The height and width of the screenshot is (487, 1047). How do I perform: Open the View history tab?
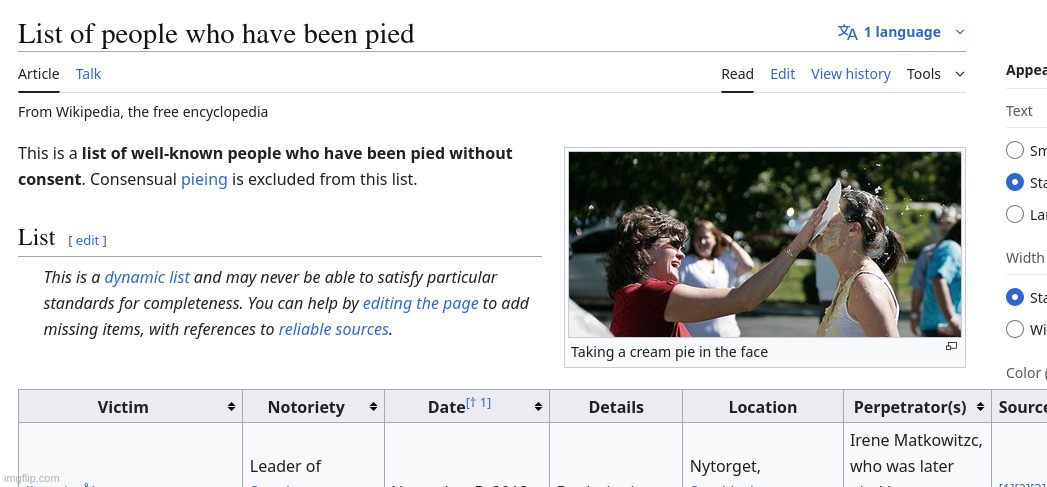pos(851,74)
